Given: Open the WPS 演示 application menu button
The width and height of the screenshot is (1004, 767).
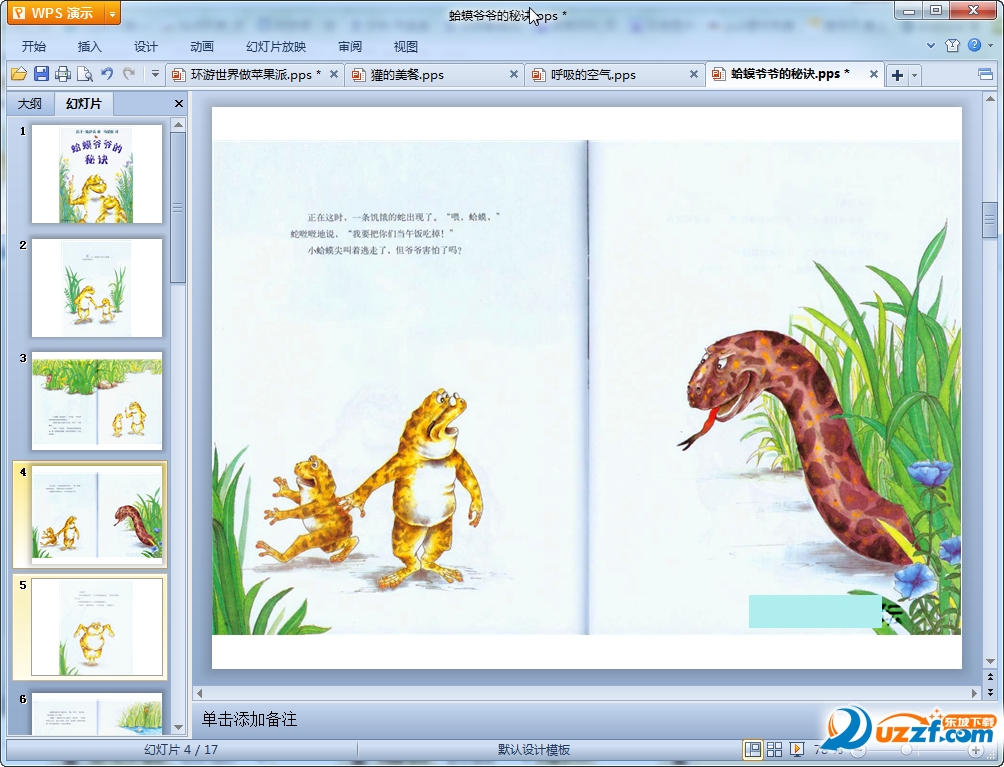Looking at the screenshot, I should (56, 13).
